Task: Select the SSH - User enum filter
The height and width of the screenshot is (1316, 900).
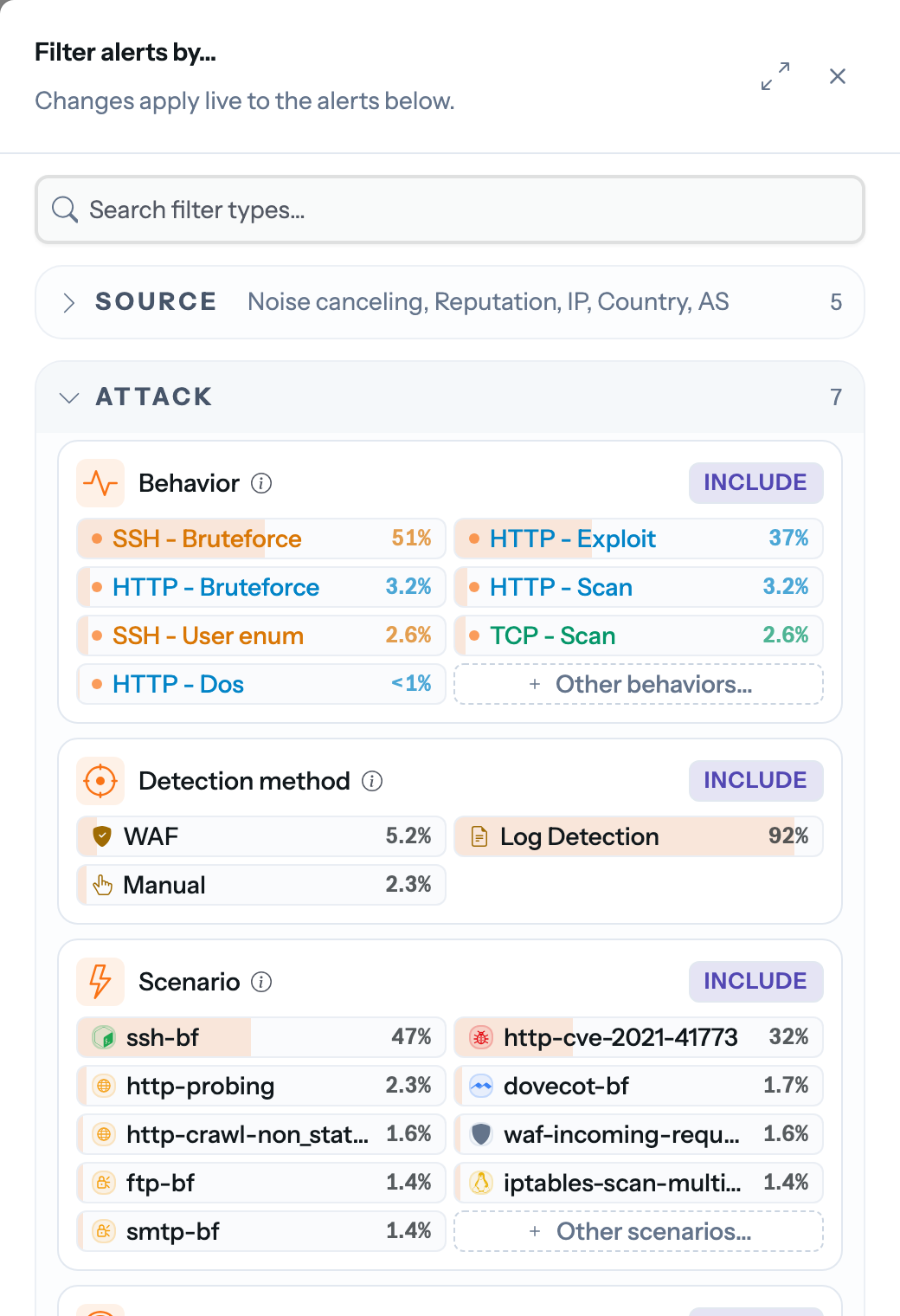Action: (261, 635)
